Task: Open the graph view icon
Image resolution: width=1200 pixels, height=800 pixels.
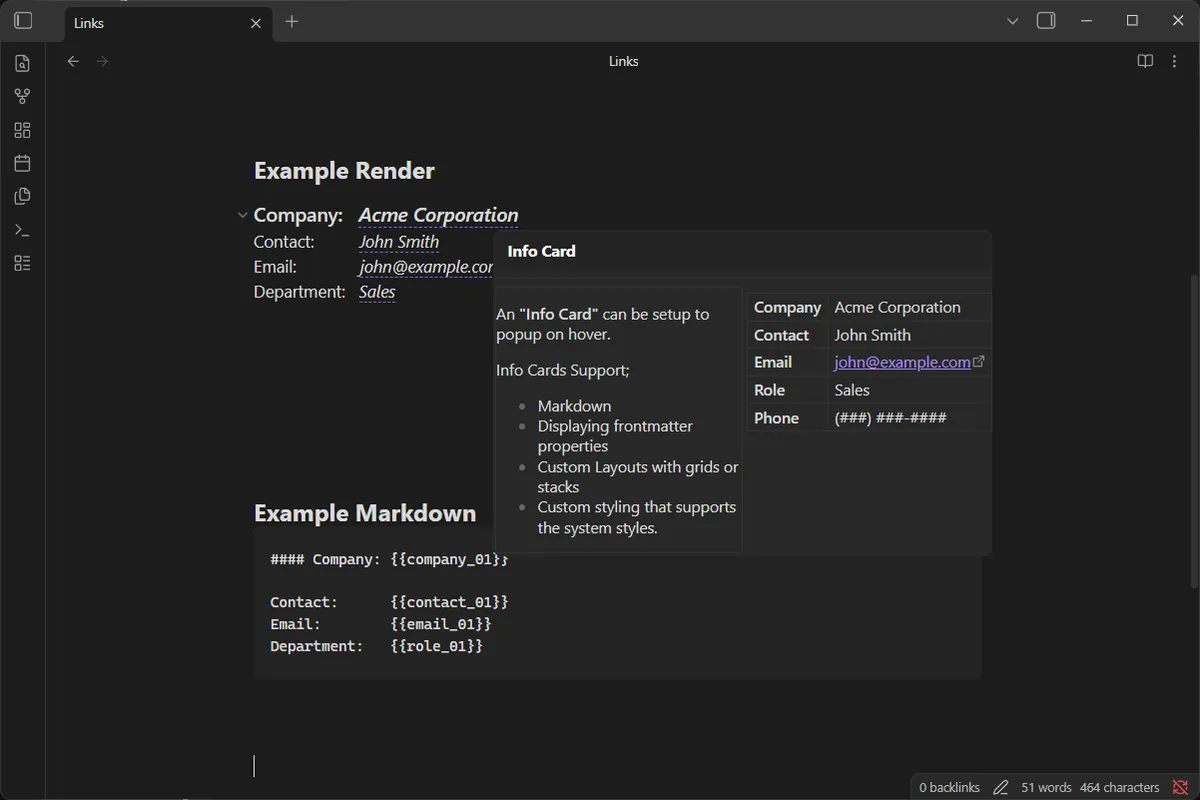Action: point(23,97)
